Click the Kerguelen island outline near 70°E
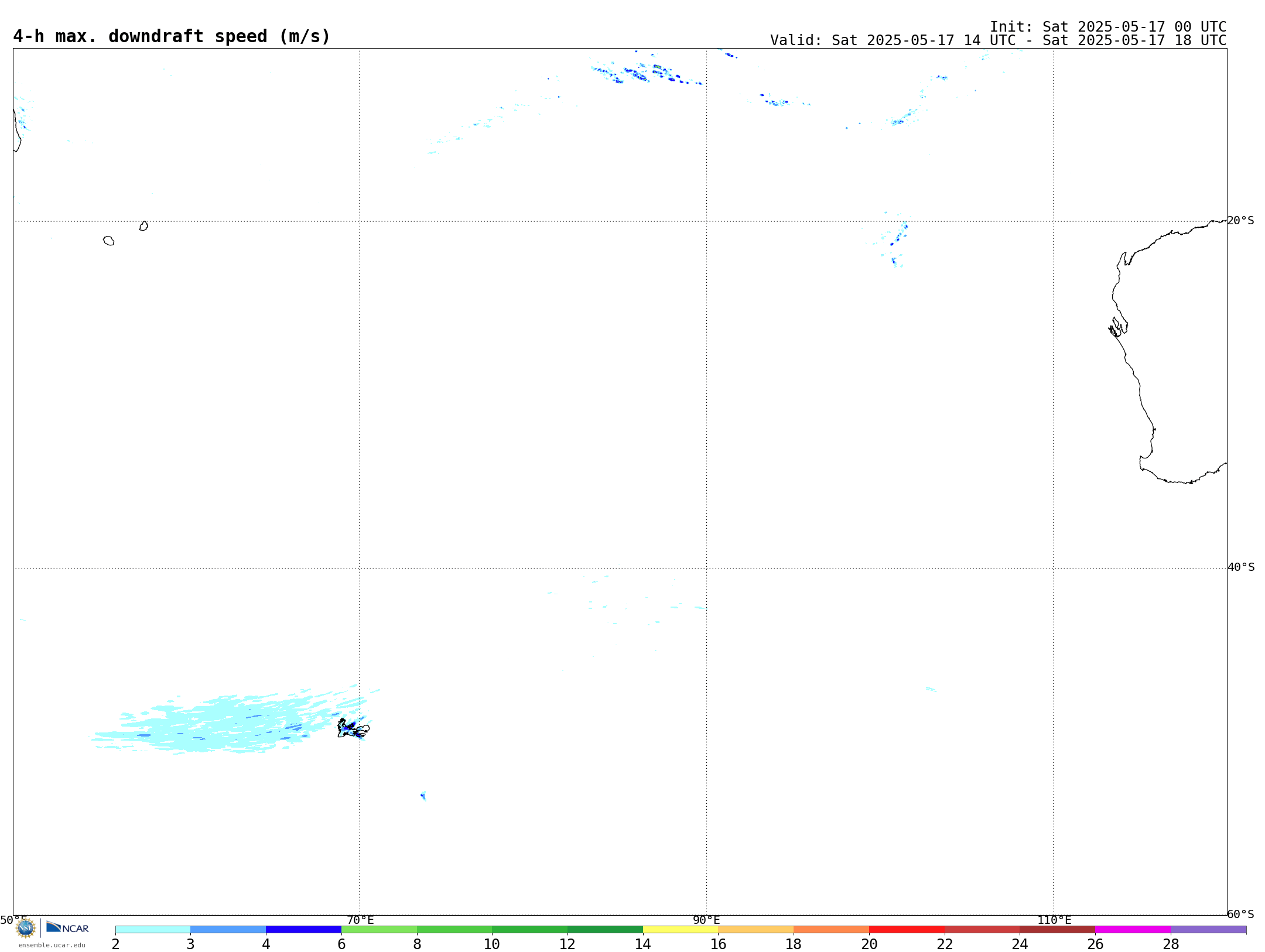Image resolution: width=1265 pixels, height=952 pixels. [x=353, y=729]
